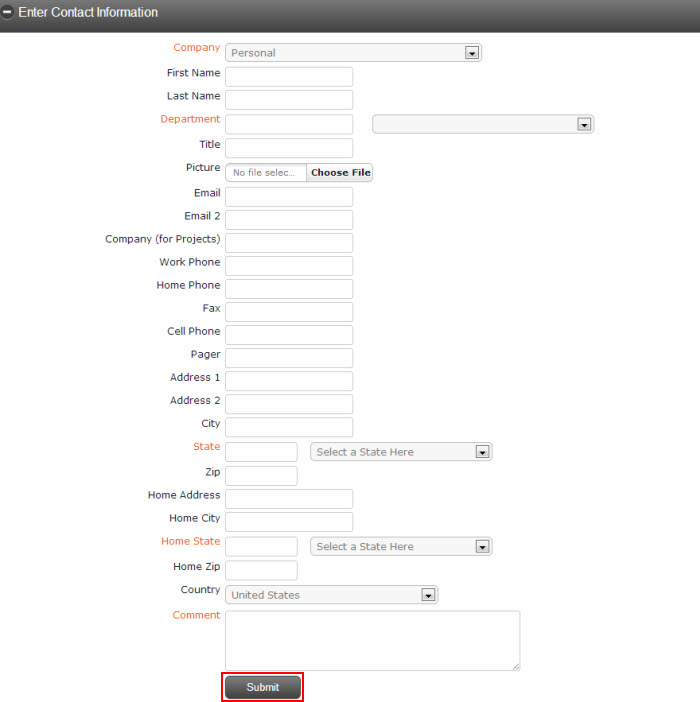
Task: Click the Comment area resize grip
Action: (x=516, y=667)
